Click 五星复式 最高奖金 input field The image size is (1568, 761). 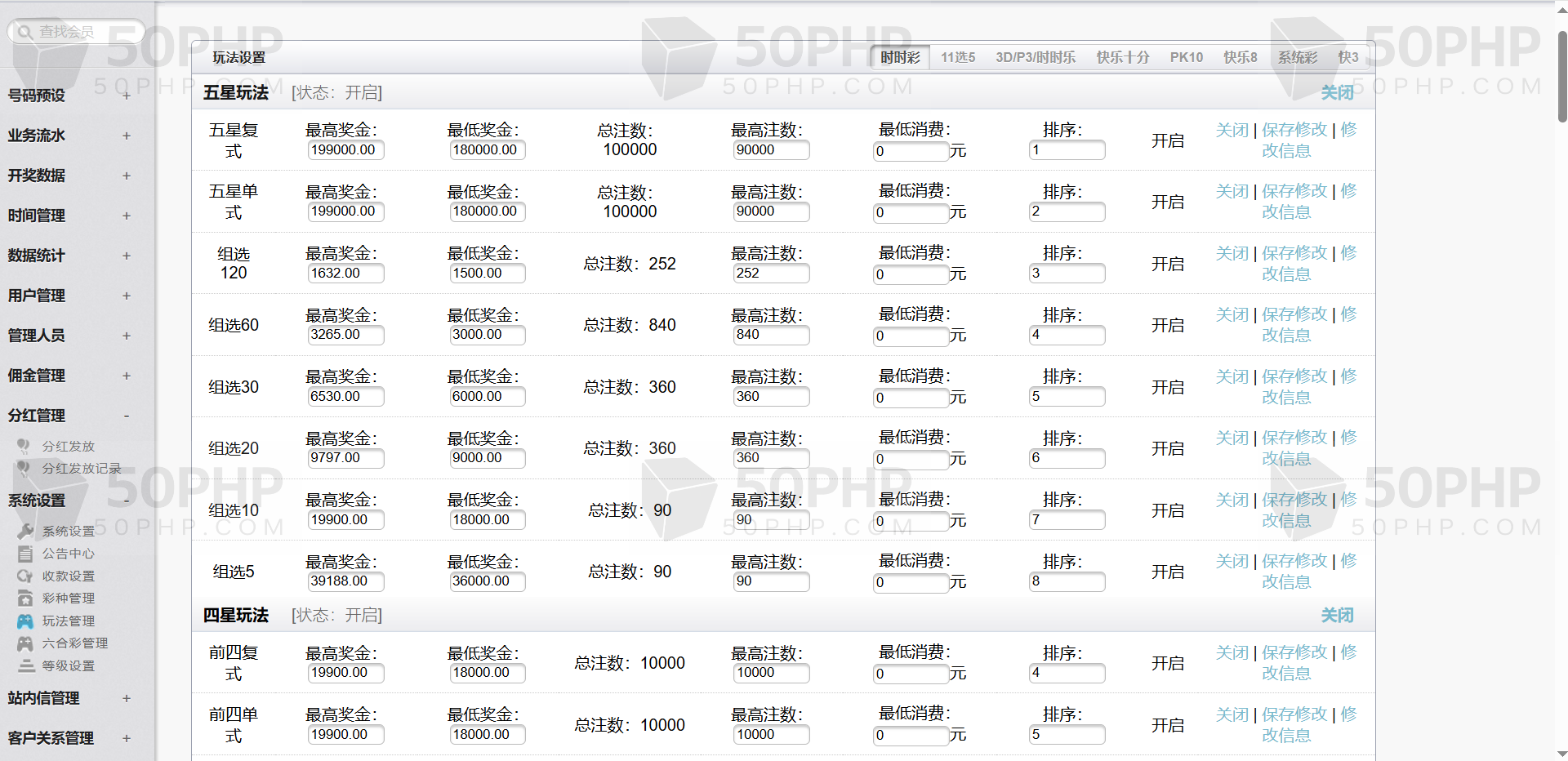(x=345, y=150)
